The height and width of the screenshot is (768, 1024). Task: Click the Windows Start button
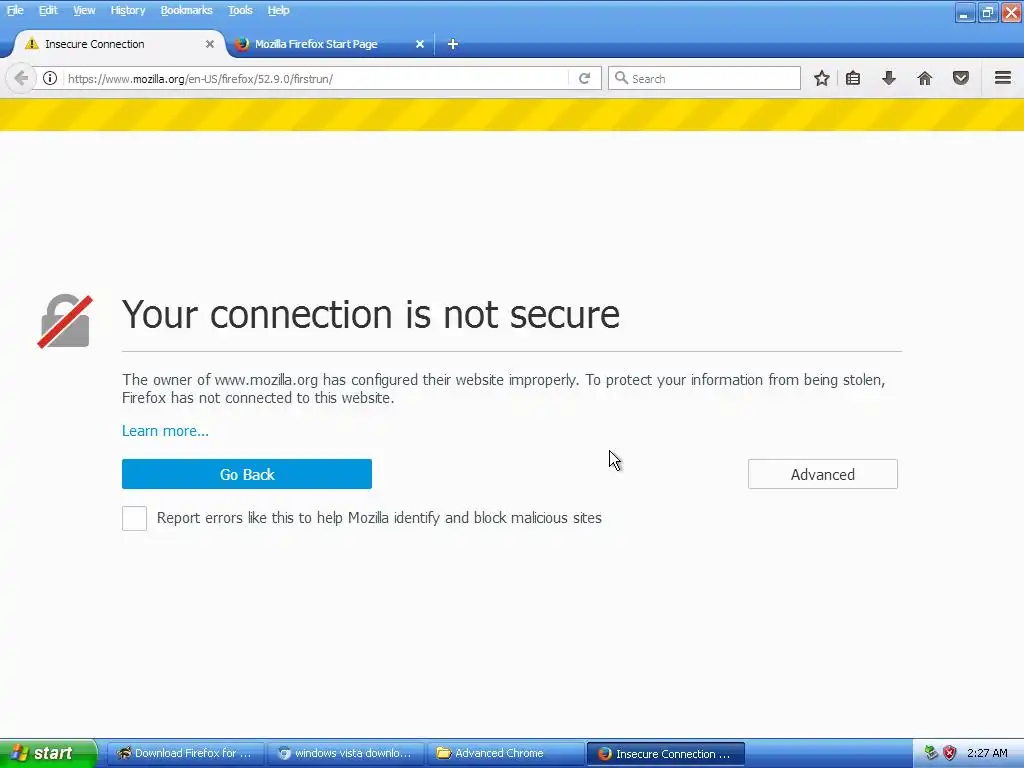48,753
